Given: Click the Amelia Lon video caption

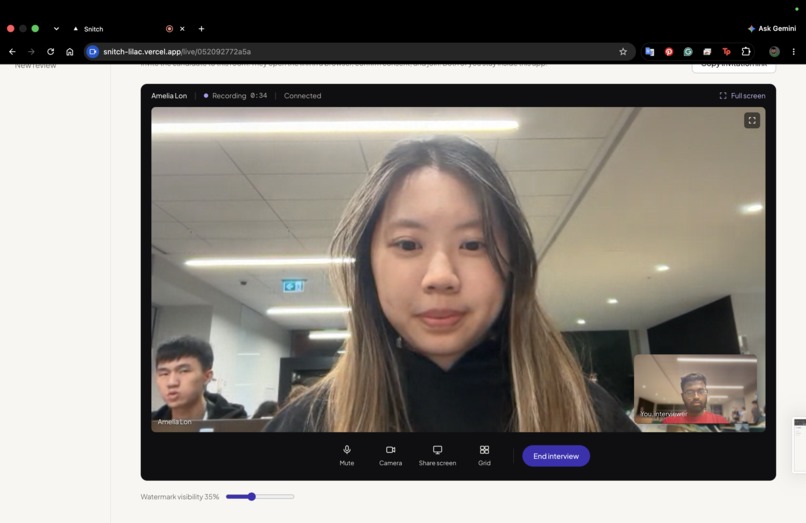Looking at the screenshot, I should coord(174,422).
